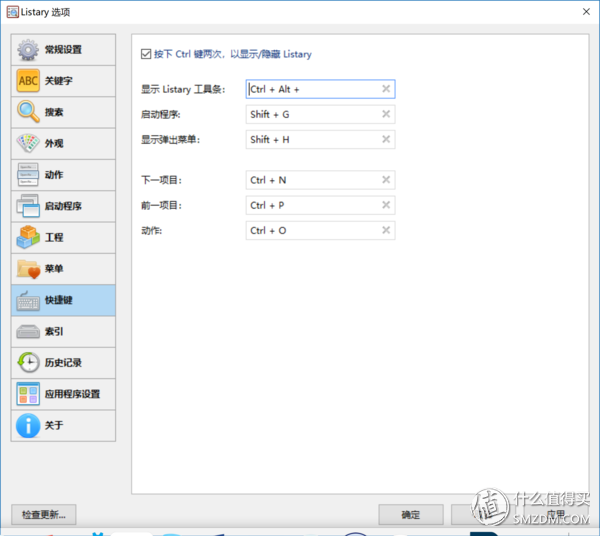Viewport: 600px width, 536px height.
Task: Switch to the 索引 tab label
Action: click(54, 332)
